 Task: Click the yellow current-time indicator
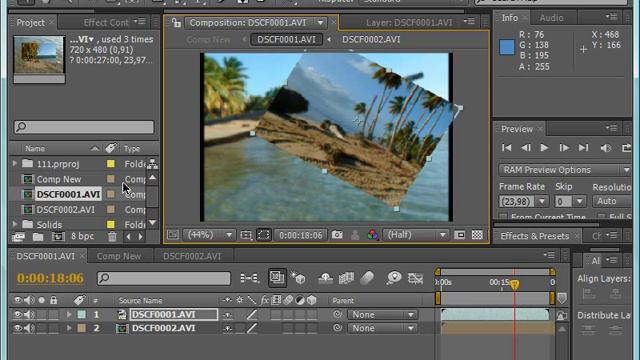[515, 284]
